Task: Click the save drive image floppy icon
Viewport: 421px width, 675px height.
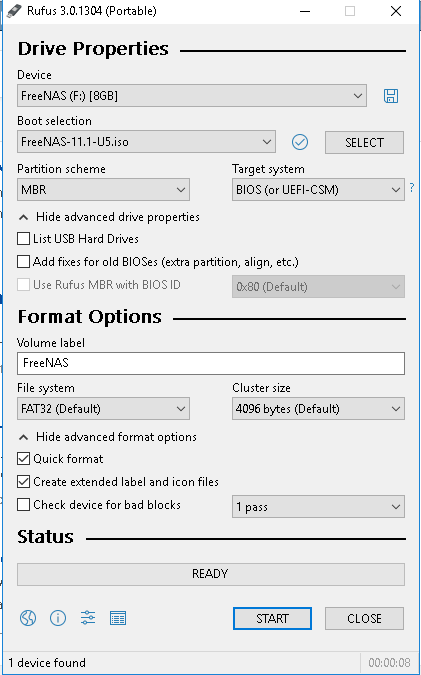Action: [x=391, y=96]
